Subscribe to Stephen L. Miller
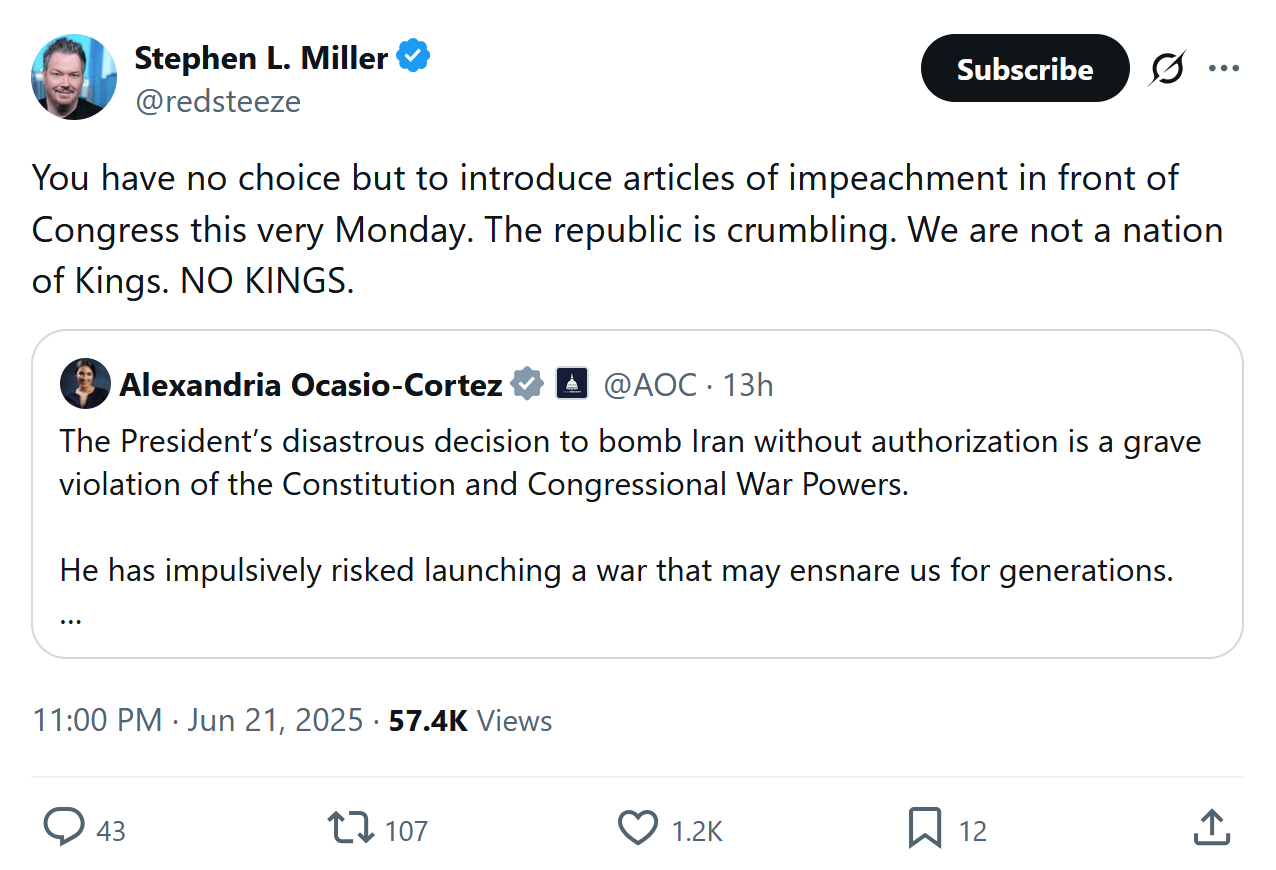 (1024, 68)
